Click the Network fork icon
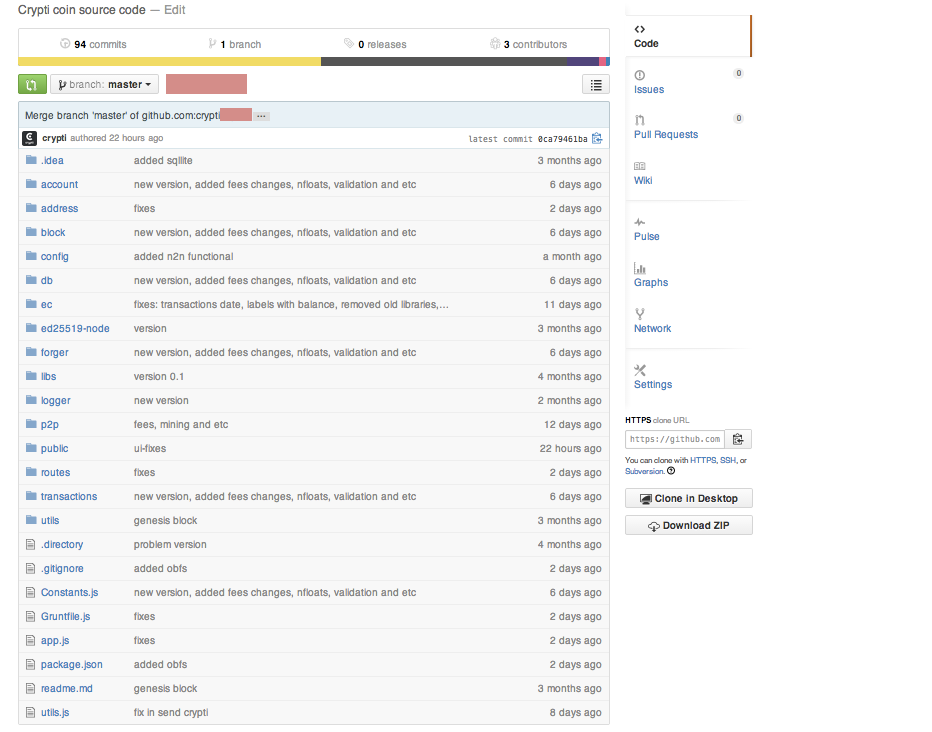Screen dimensions: 932x732 coord(640,314)
